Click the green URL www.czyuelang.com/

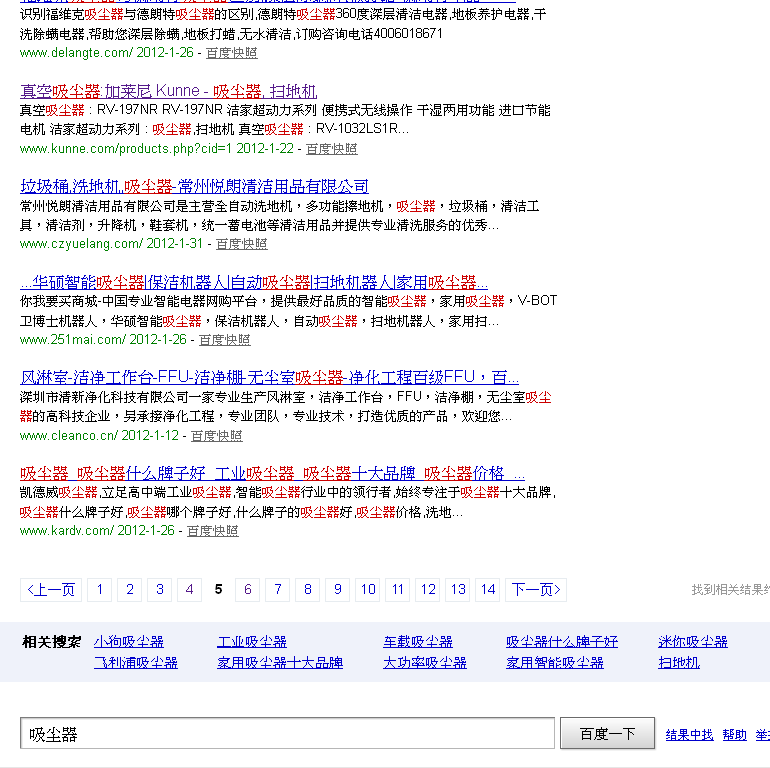[81, 244]
